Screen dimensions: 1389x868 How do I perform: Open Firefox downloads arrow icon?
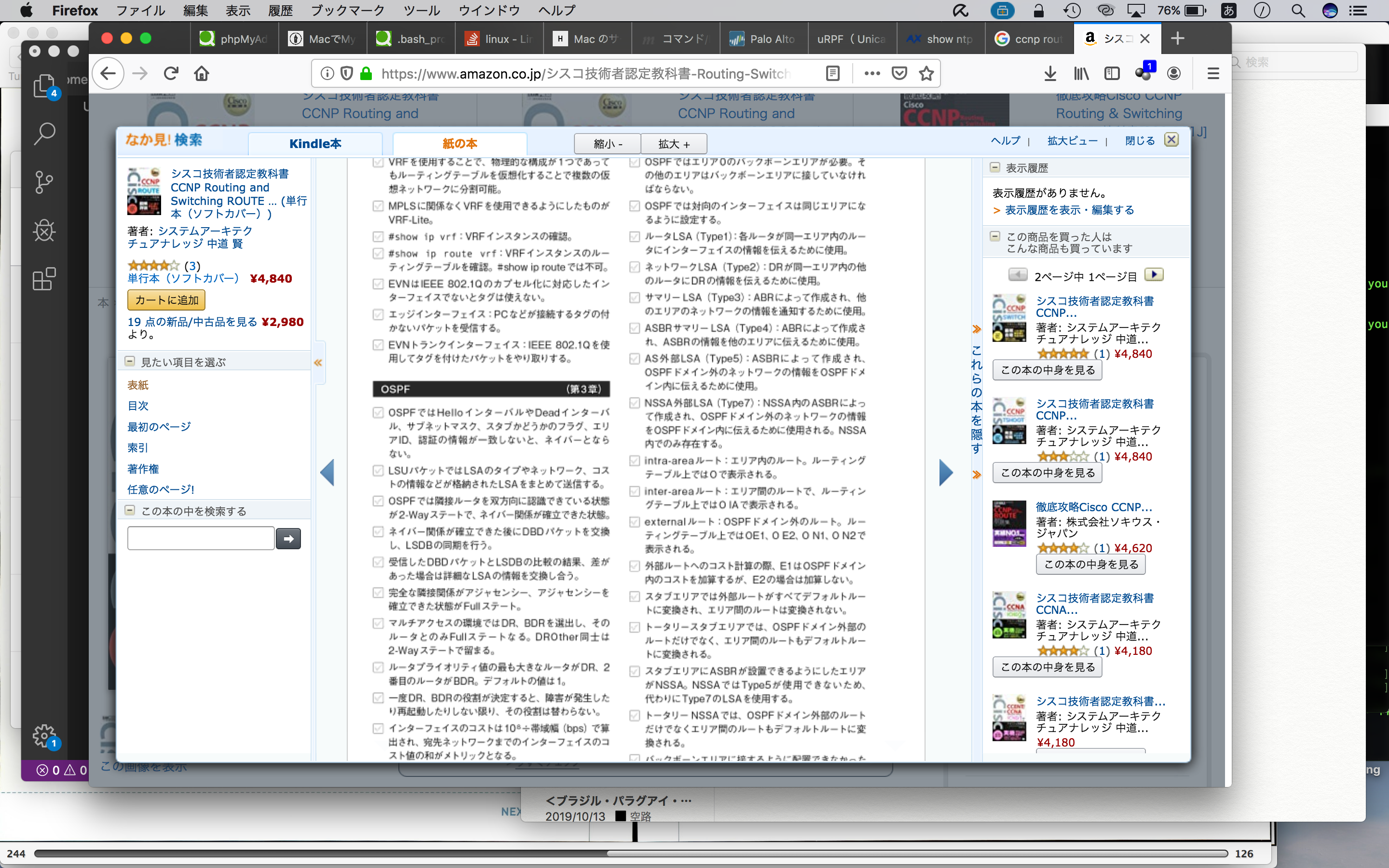[x=1050, y=73]
